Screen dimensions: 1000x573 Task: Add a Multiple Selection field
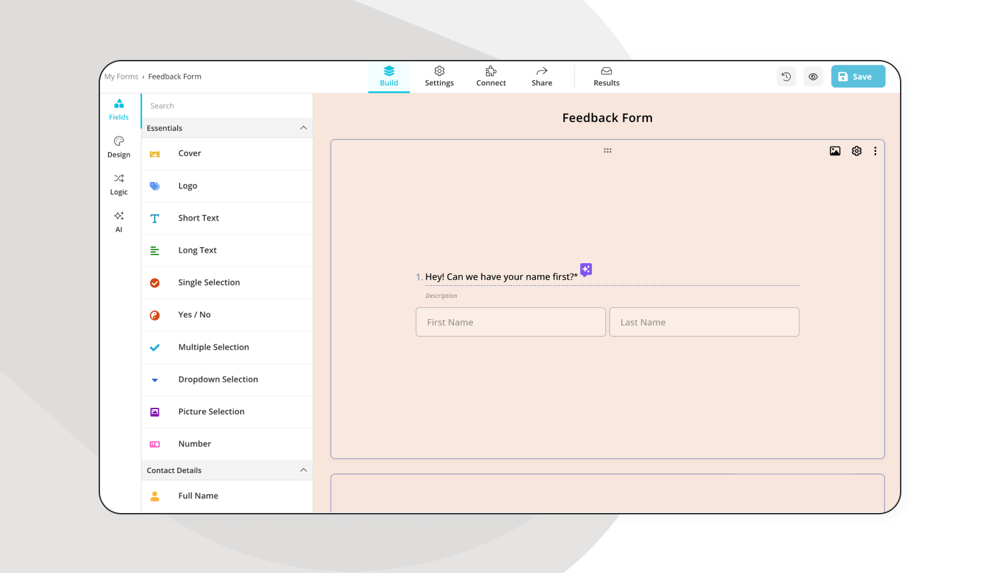coord(213,347)
